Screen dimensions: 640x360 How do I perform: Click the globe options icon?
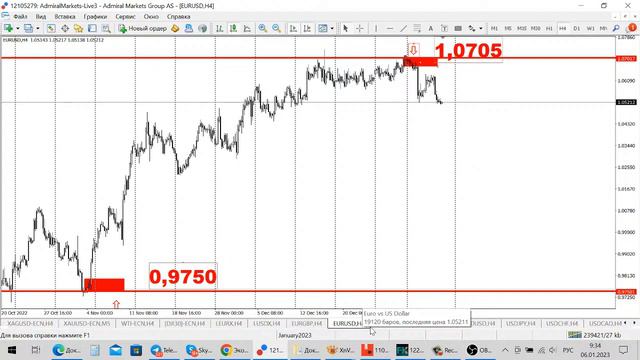tap(202, 28)
